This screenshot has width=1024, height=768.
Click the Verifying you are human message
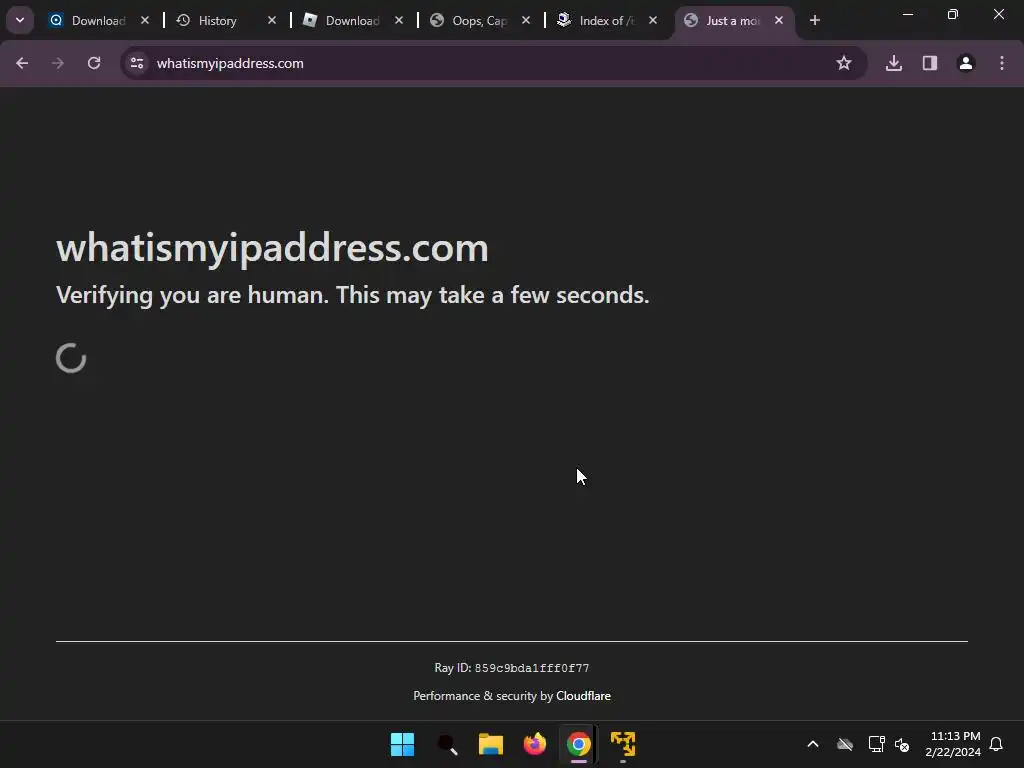[353, 295]
